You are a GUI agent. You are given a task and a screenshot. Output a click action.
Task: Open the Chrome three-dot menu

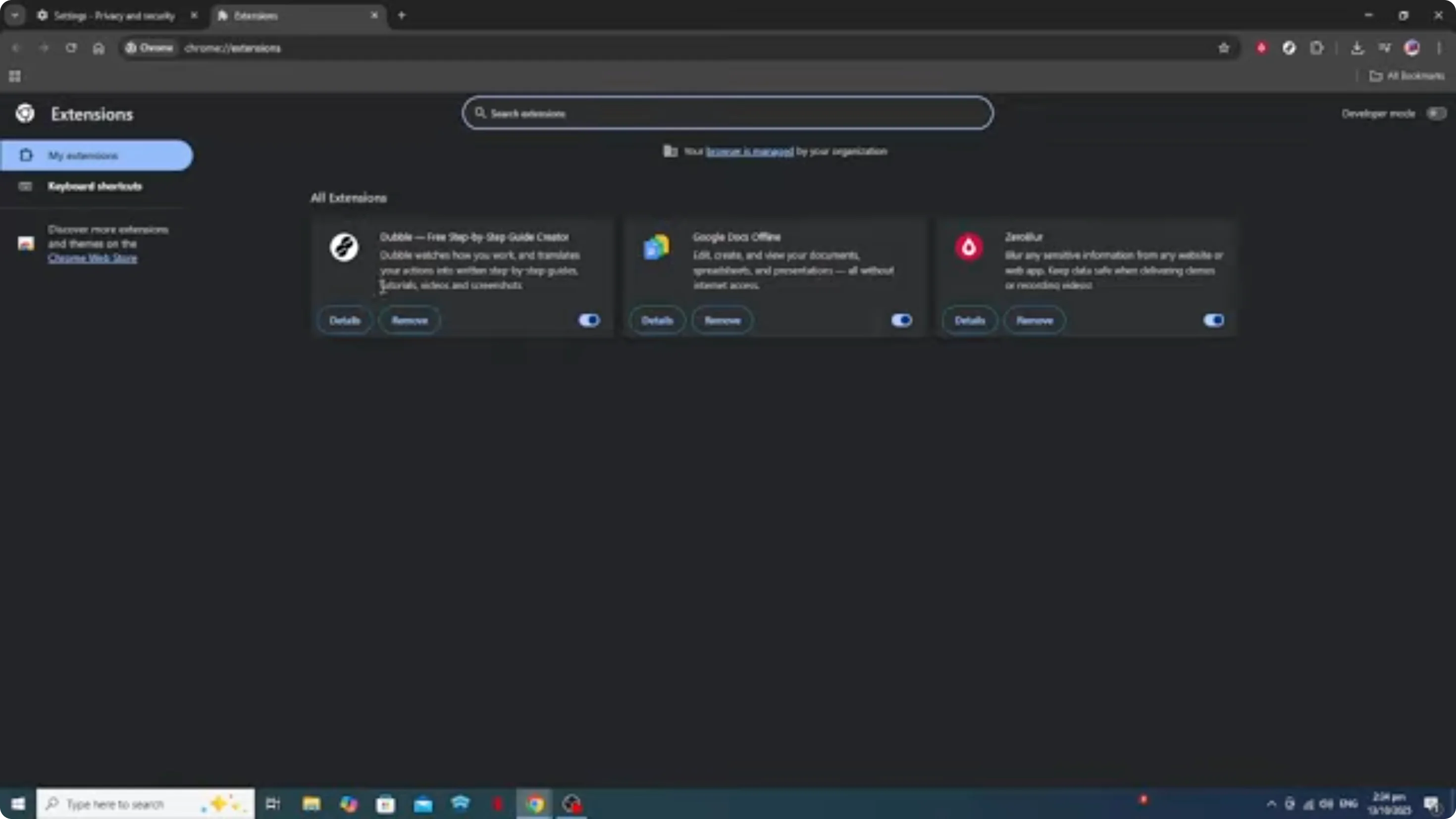[x=1440, y=48]
